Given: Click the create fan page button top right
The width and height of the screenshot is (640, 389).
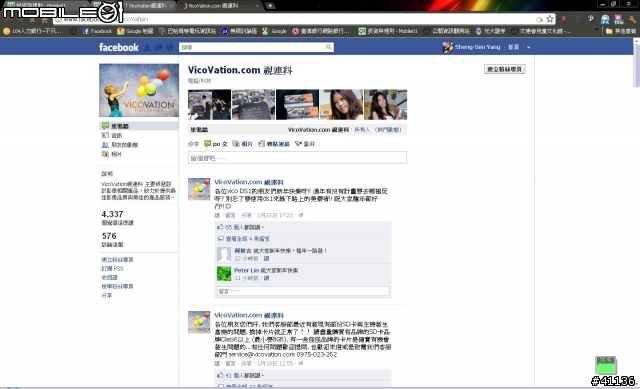Looking at the screenshot, I should tap(504, 69).
